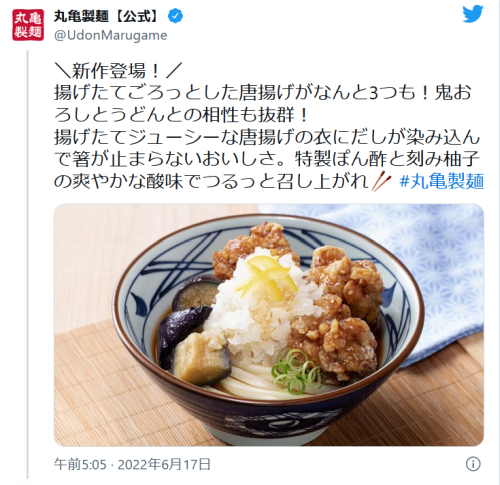Viewport: 500px width, 485px height.
Task: Open the 丸亀製麺【公式】 display name
Action: (x=108, y=16)
